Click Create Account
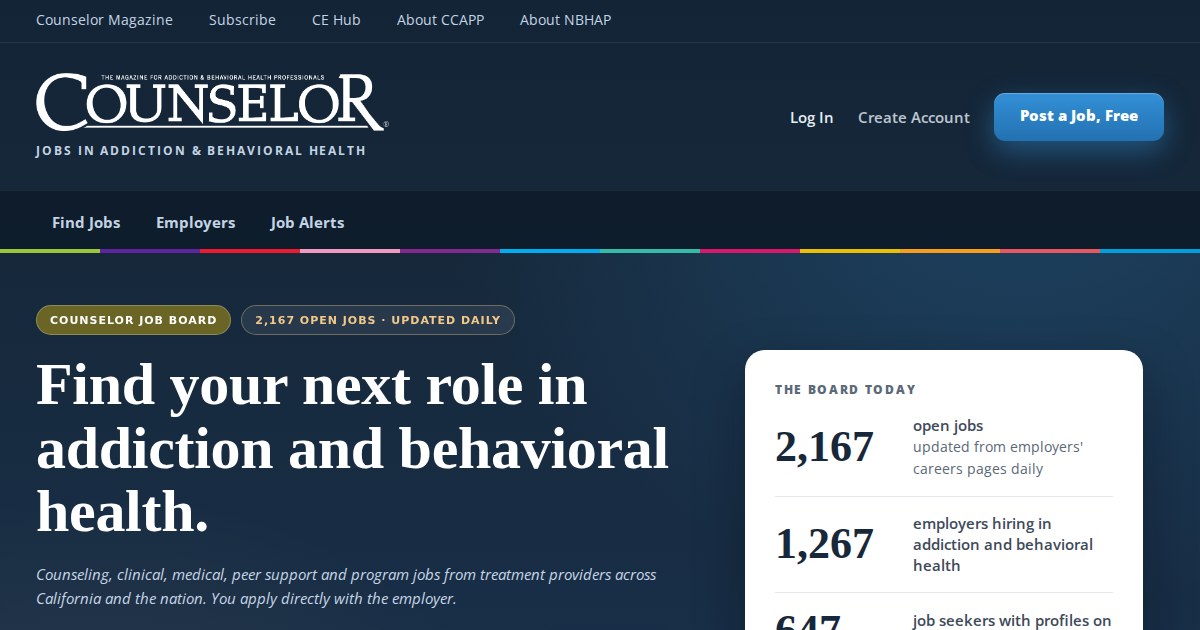 tap(914, 118)
